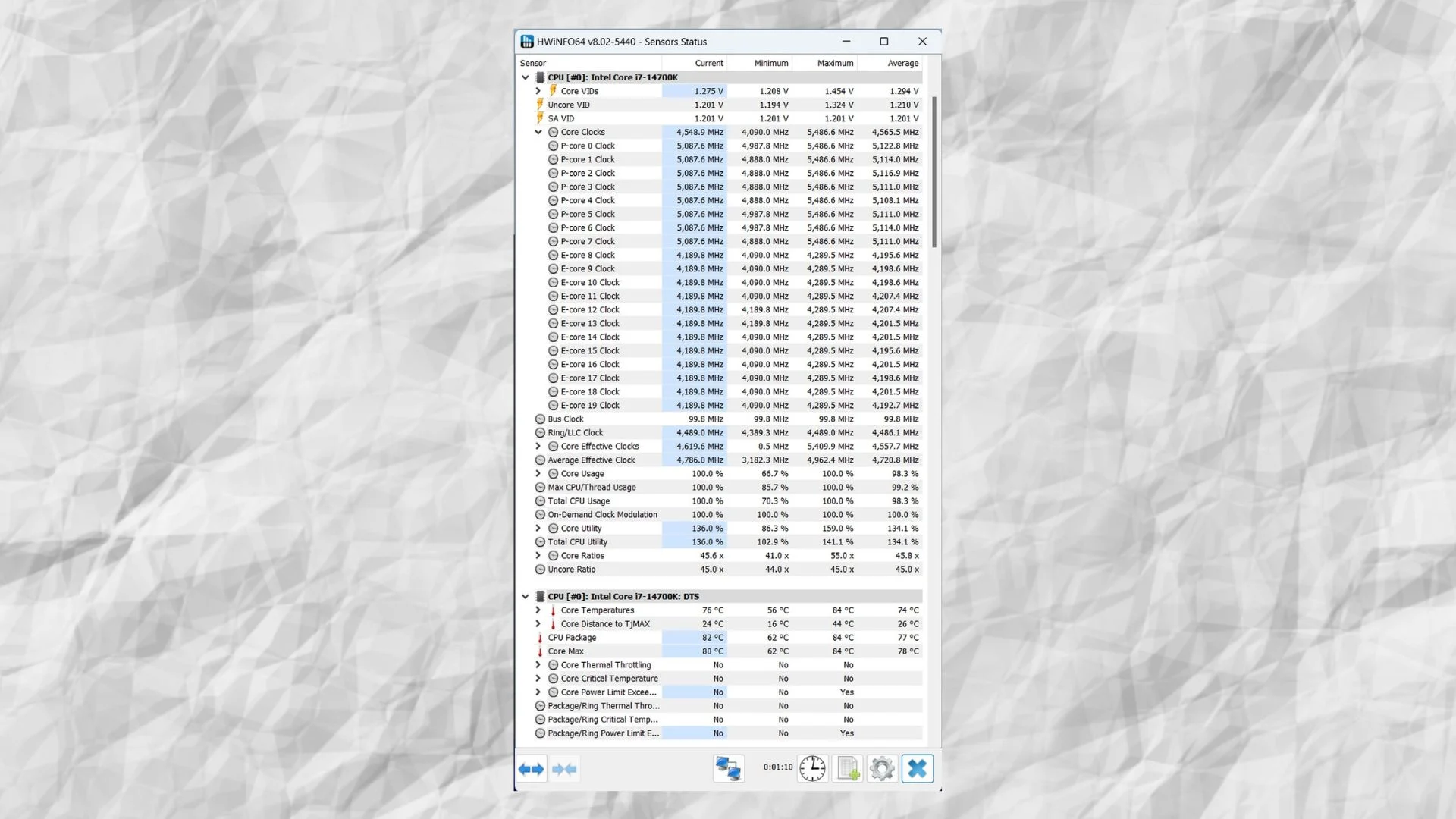Collapse the CPU DTS sensor group

525,597
